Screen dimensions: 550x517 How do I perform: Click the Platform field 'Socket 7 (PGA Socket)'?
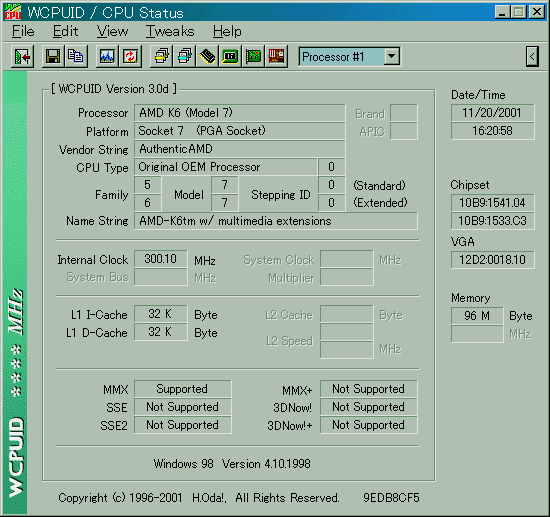pos(240,131)
